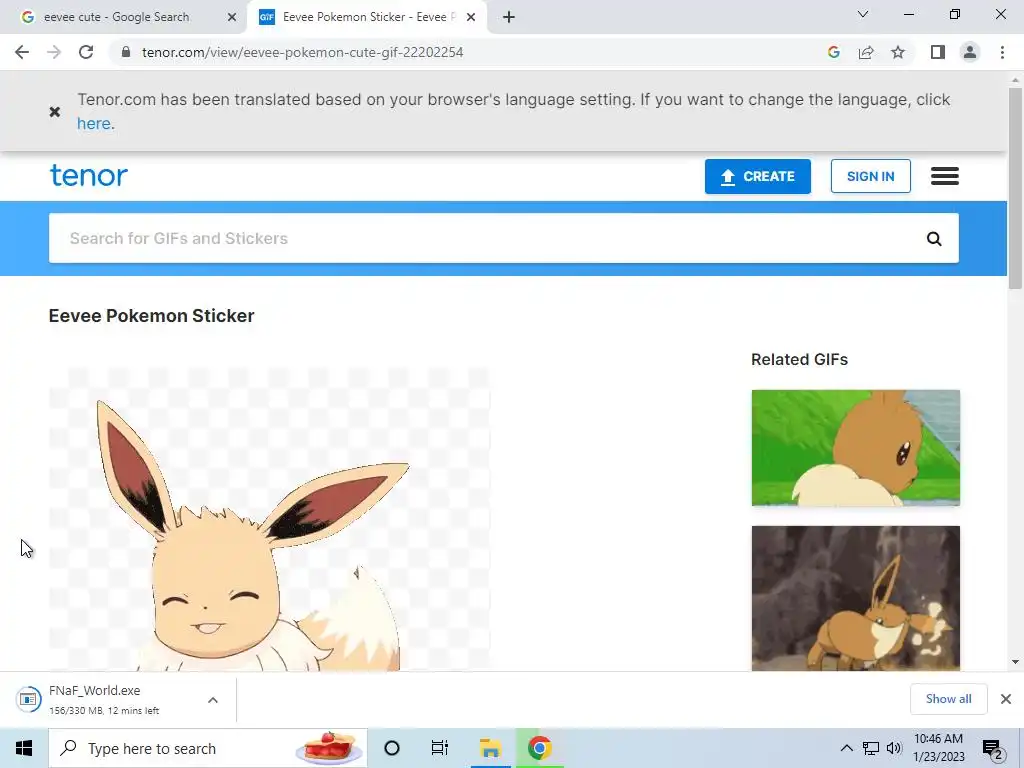View site info via the padlock icon
Image resolution: width=1024 pixels, height=768 pixels.
click(x=126, y=52)
